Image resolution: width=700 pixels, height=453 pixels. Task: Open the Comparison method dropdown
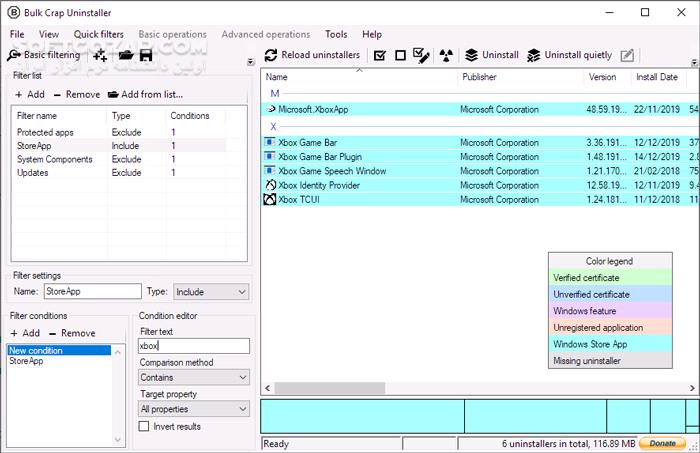pos(194,378)
